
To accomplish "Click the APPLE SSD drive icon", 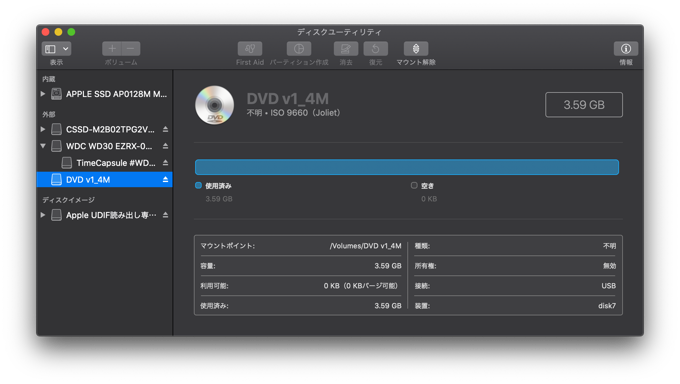I will tap(56, 94).
